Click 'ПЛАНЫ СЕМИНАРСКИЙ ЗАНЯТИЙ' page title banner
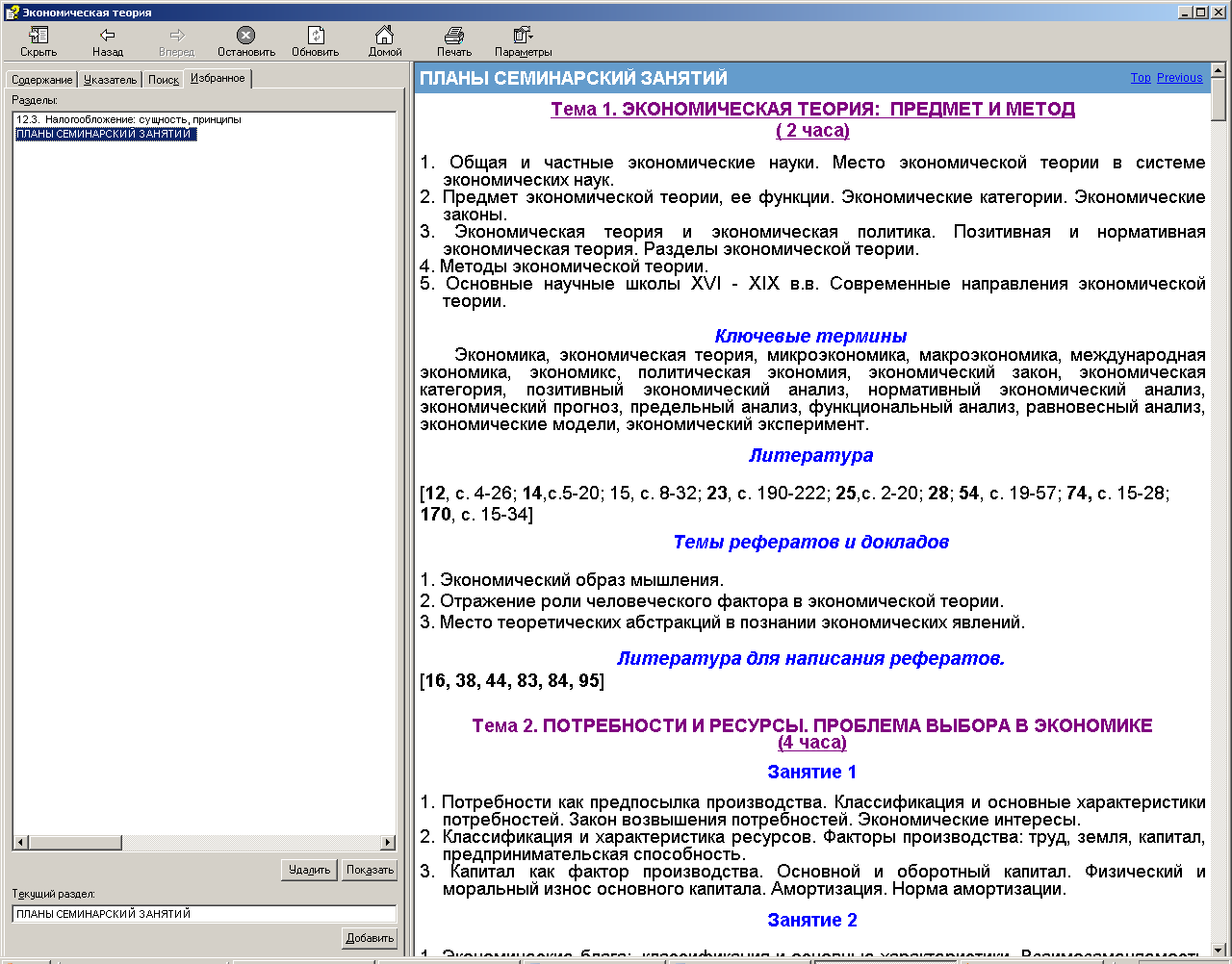The image size is (1232, 964). click(574, 78)
